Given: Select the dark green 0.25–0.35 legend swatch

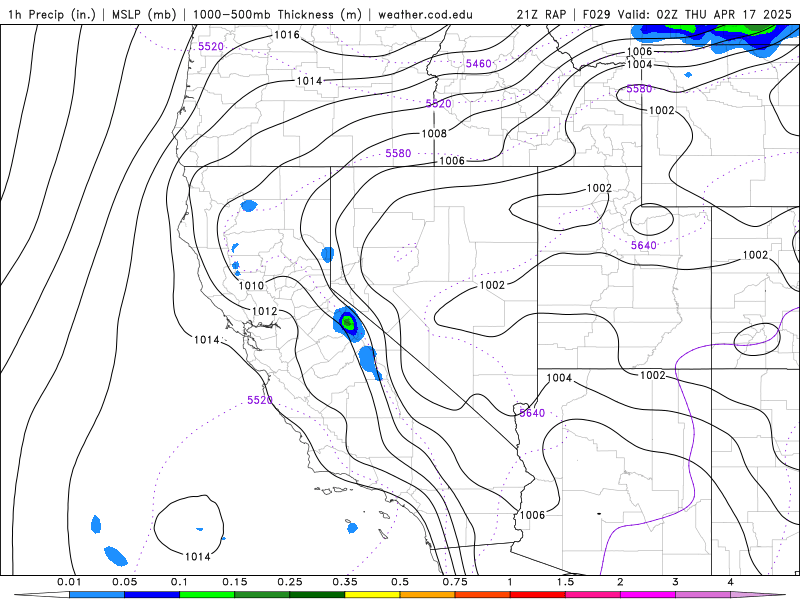Looking at the screenshot, I should click(x=317, y=595).
